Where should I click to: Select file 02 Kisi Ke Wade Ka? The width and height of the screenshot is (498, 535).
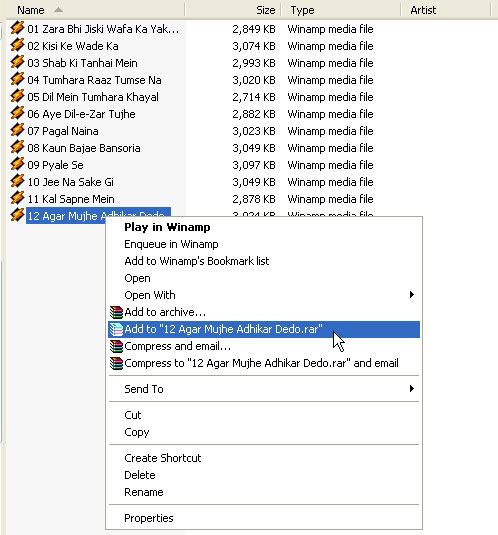tap(73, 46)
